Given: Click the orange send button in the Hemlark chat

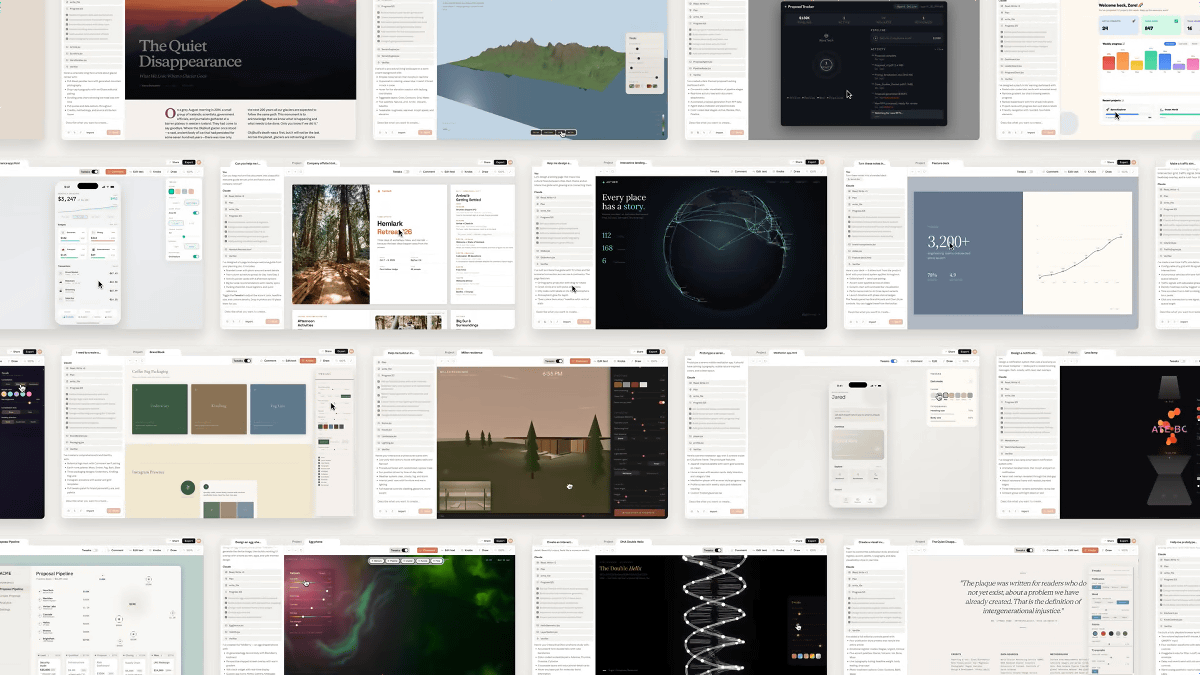Looking at the screenshot, I should click(x=273, y=321).
